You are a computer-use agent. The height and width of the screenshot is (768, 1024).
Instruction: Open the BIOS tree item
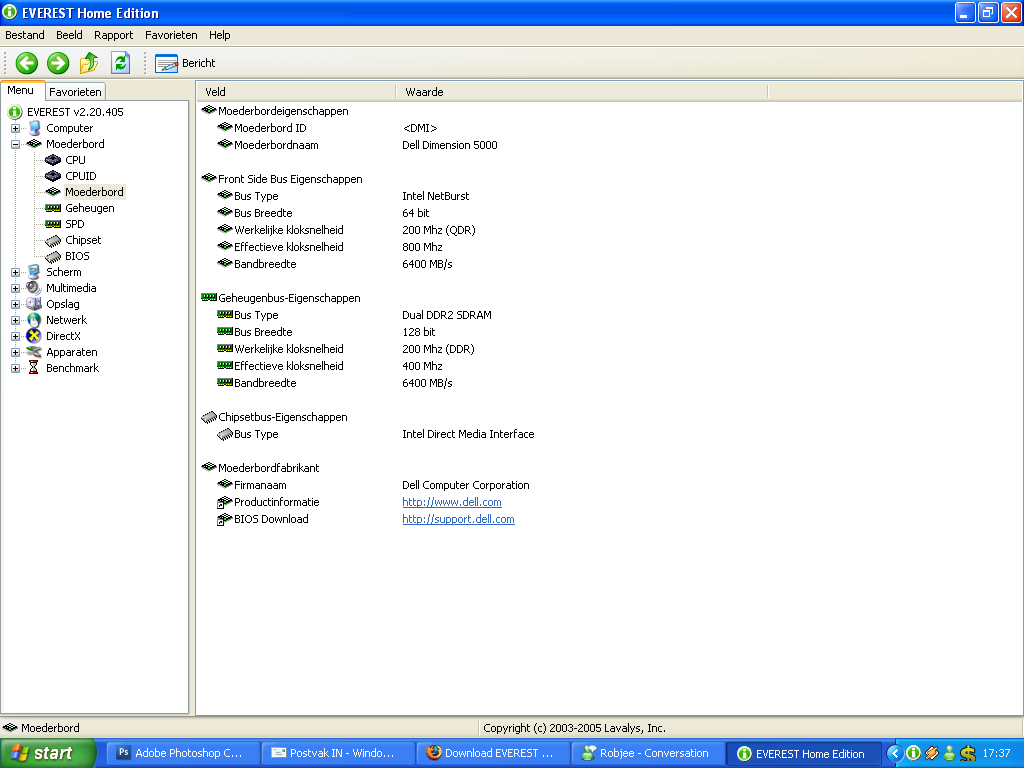[x=77, y=256]
